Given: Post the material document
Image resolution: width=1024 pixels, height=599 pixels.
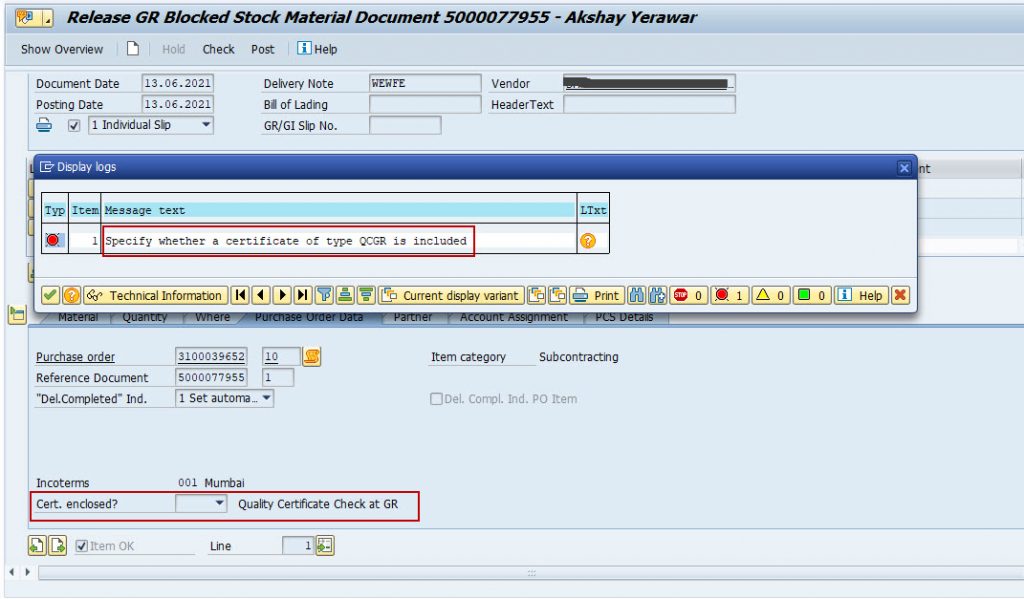Looking at the screenshot, I should tap(263, 49).
